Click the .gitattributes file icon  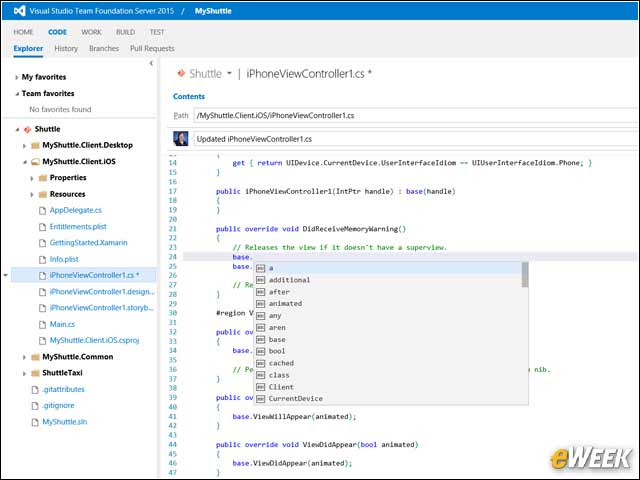(x=35, y=390)
